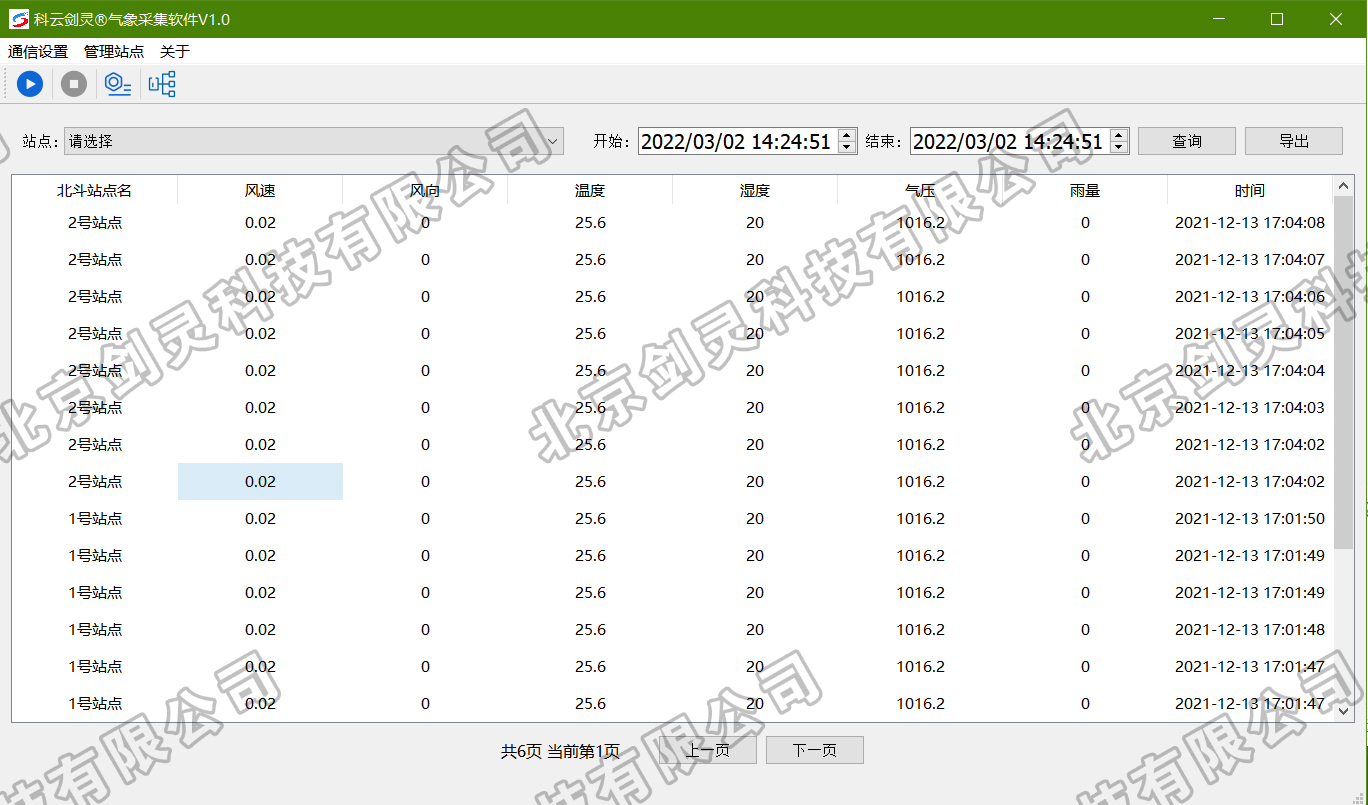Increase the 开始 time with up arrow
Screen dimensions: 1368x805
pos(847,135)
